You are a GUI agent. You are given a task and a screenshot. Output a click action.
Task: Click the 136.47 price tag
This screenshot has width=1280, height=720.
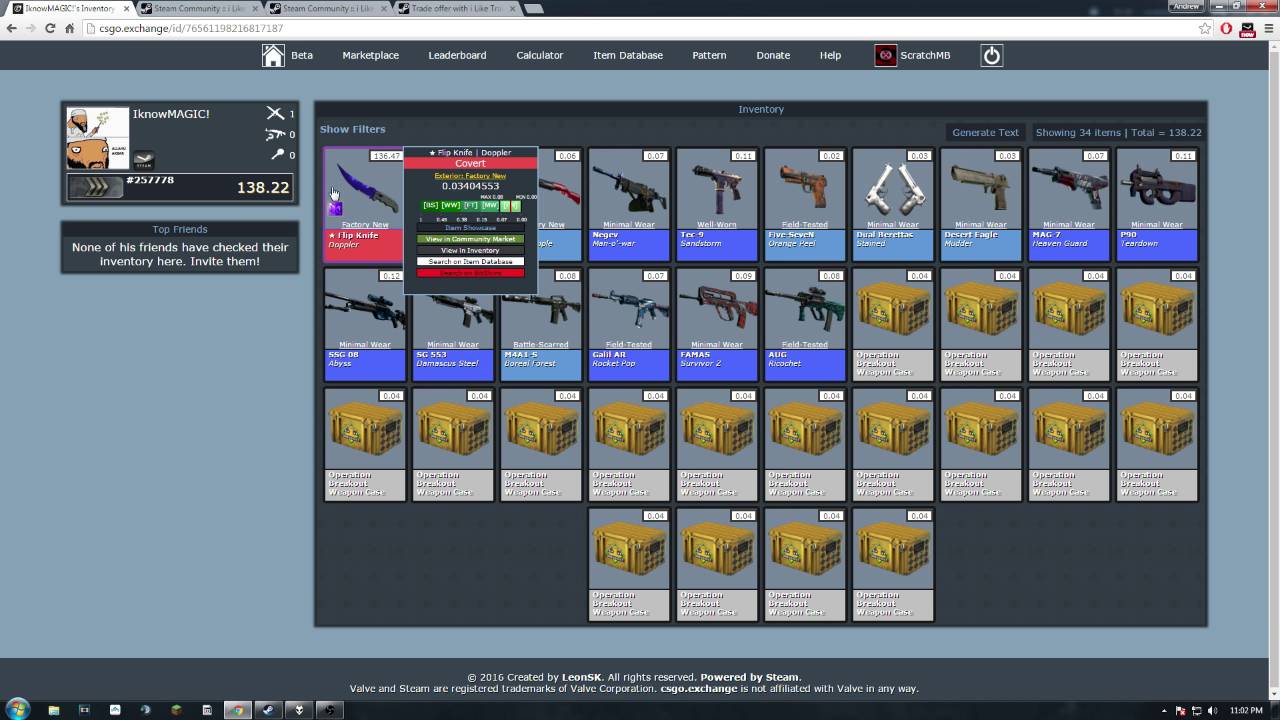pyautogui.click(x=386, y=156)
